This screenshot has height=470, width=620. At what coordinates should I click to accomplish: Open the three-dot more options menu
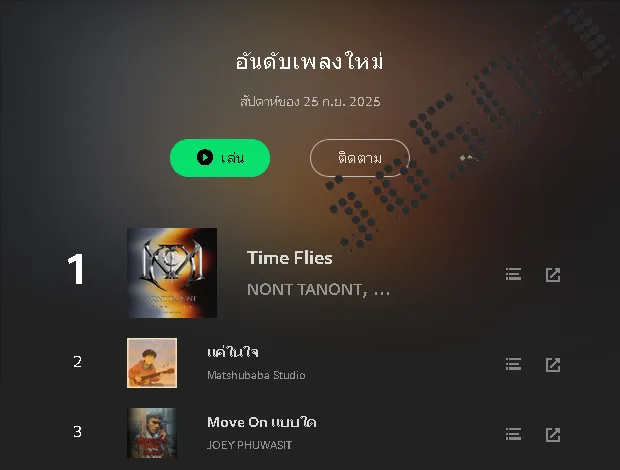pos(469,158)
